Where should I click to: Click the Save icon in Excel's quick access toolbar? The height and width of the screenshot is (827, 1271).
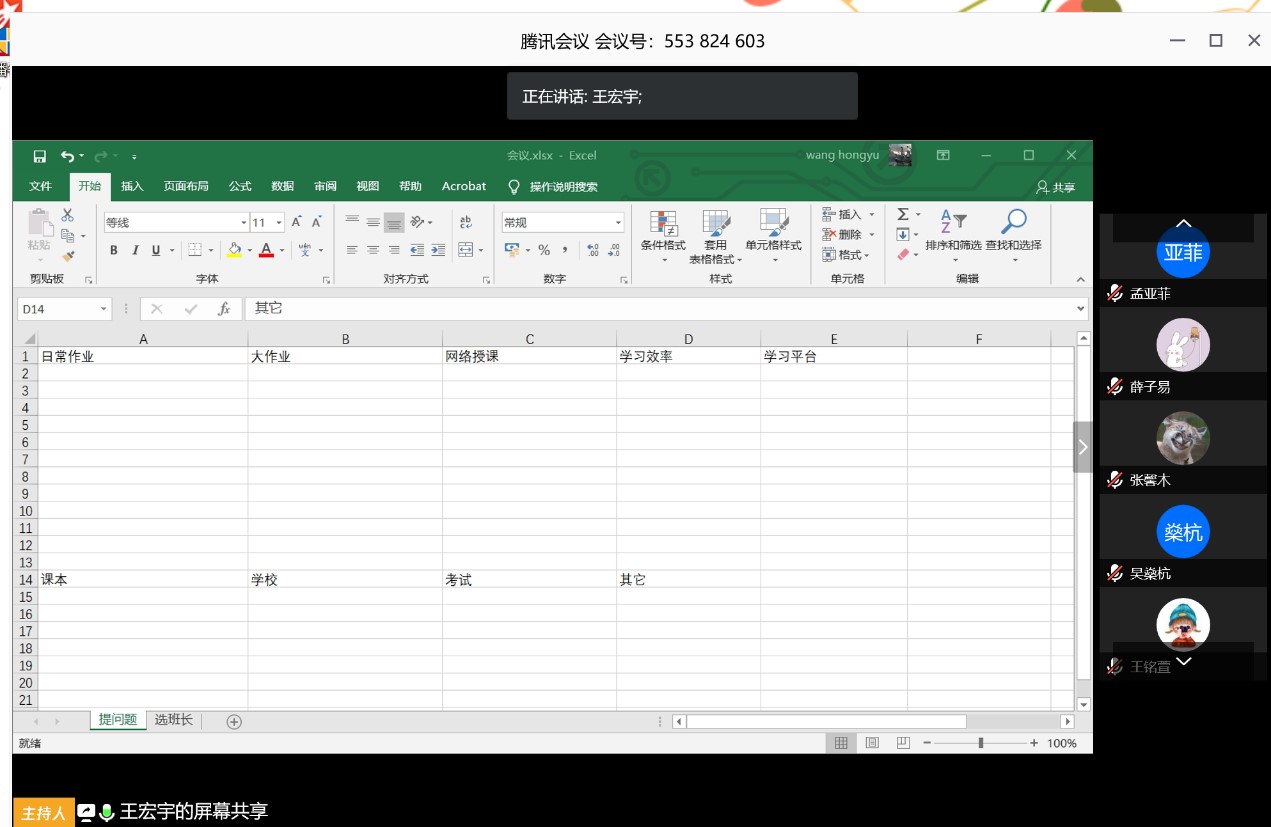tap(40, 156)
